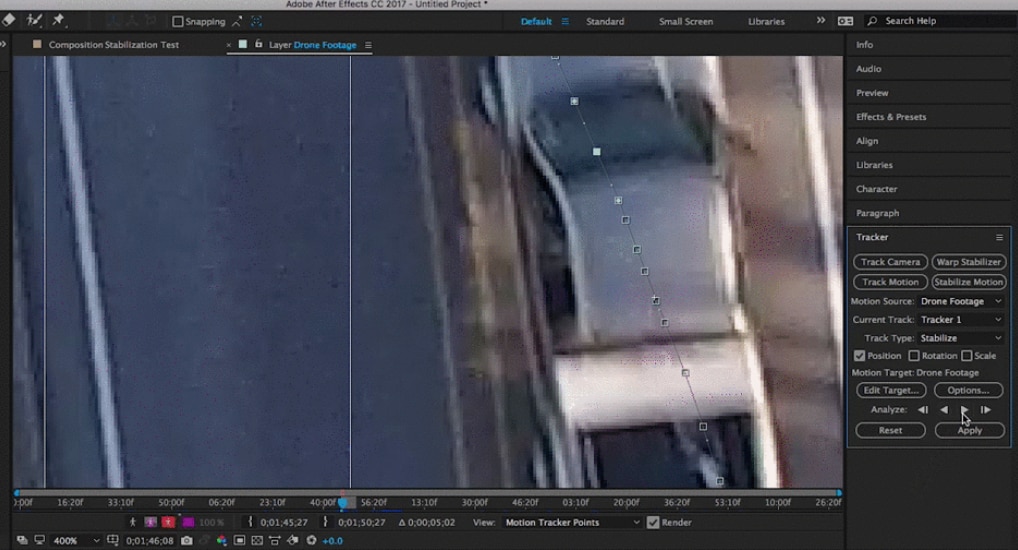
Task: Switch to Composition Stabilization Test tab
Action: point(114,45)
